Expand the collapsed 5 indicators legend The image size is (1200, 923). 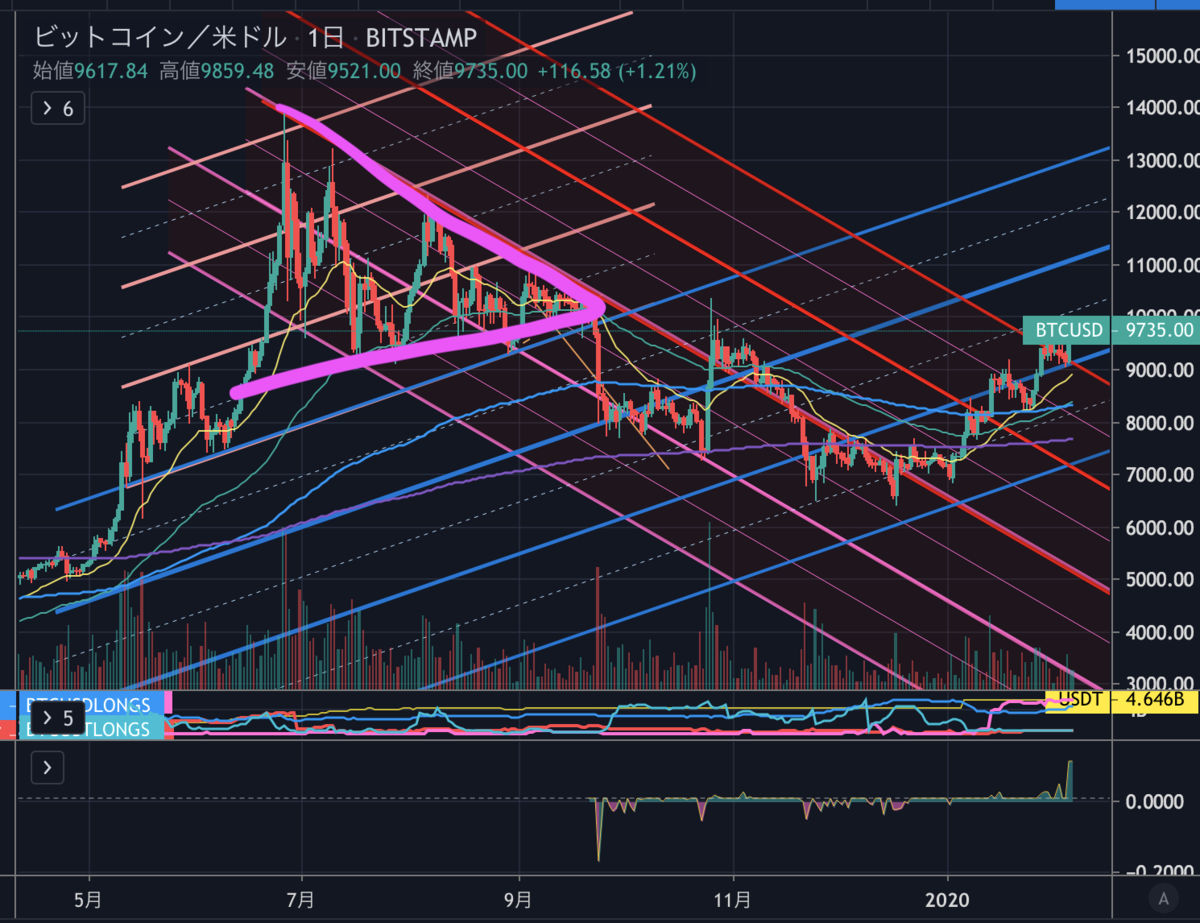57,718
